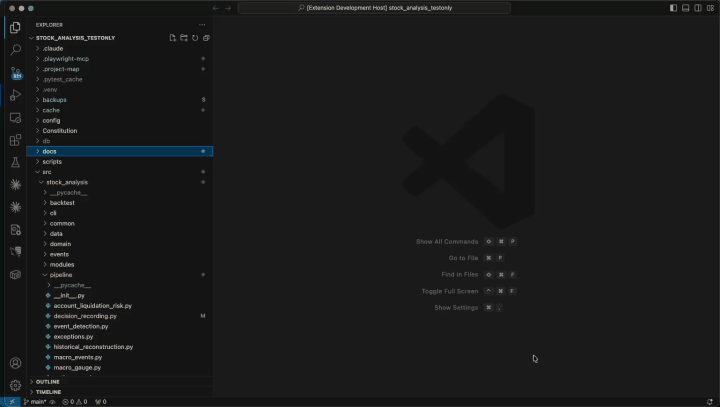Open the Testing flask view
The width and height of the screenshot is (720, 407).
pos(15,162)
